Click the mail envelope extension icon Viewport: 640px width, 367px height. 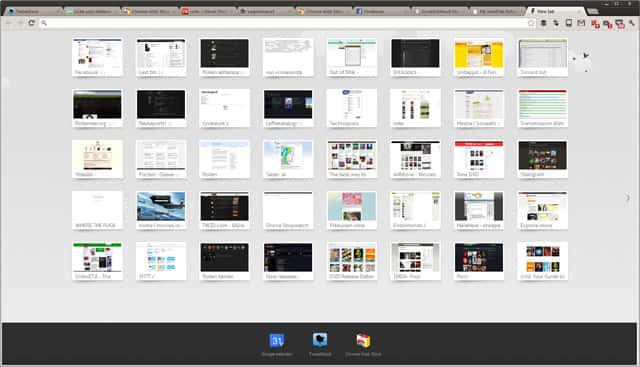point(581,23)
